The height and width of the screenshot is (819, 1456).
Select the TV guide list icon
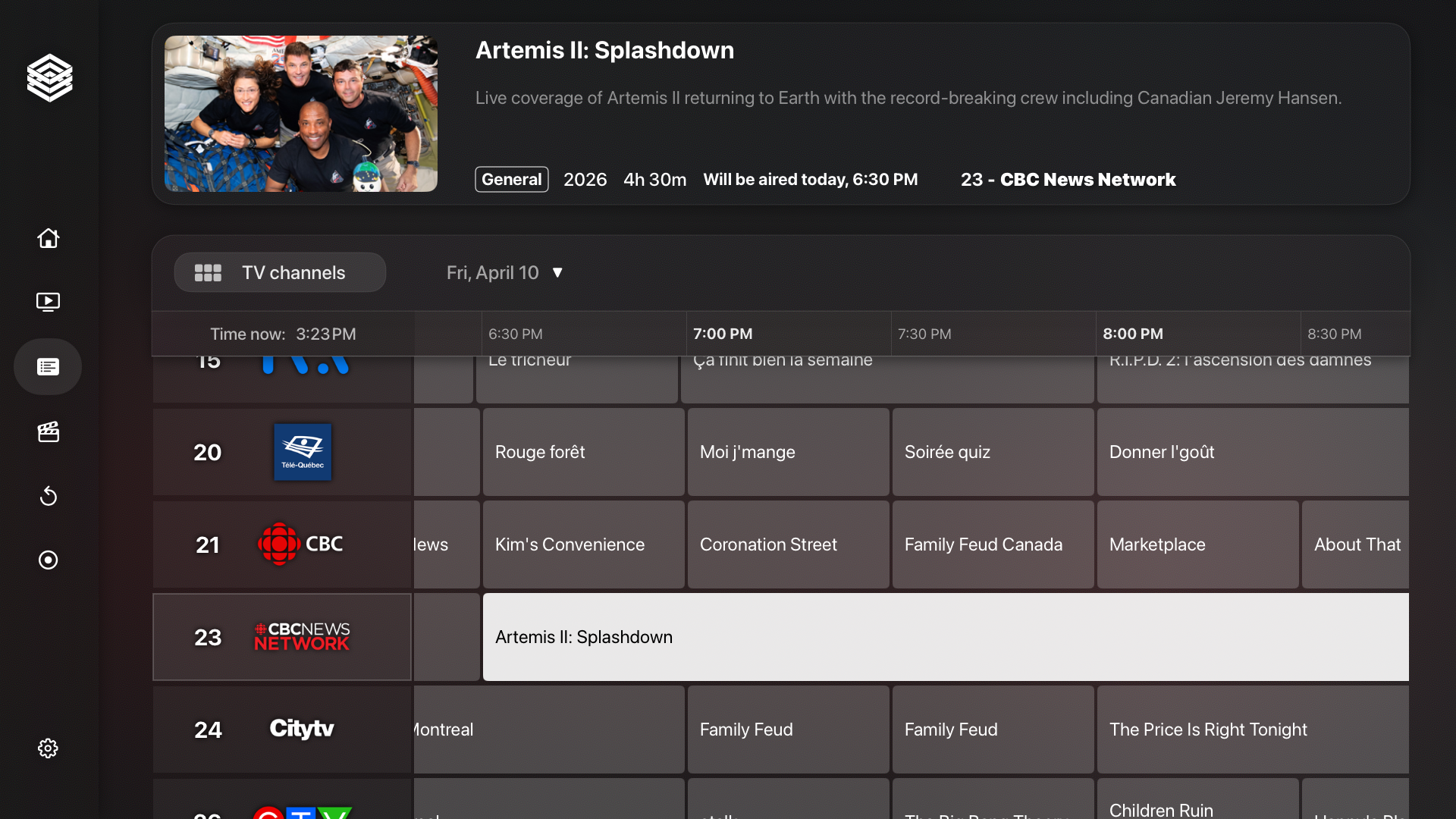[48, 367]
